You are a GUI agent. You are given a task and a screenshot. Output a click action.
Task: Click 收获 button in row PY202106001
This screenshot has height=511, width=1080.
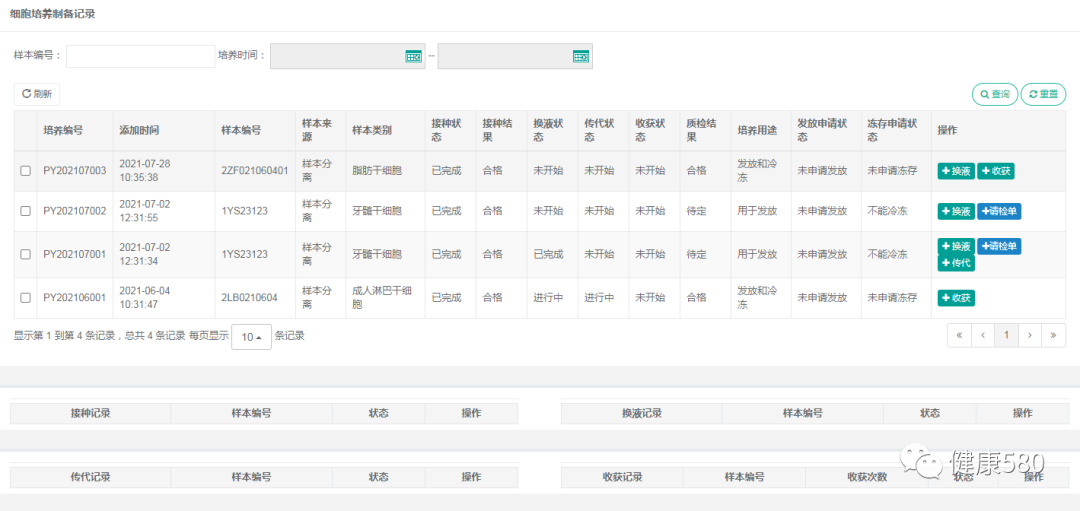pos(956,298)
